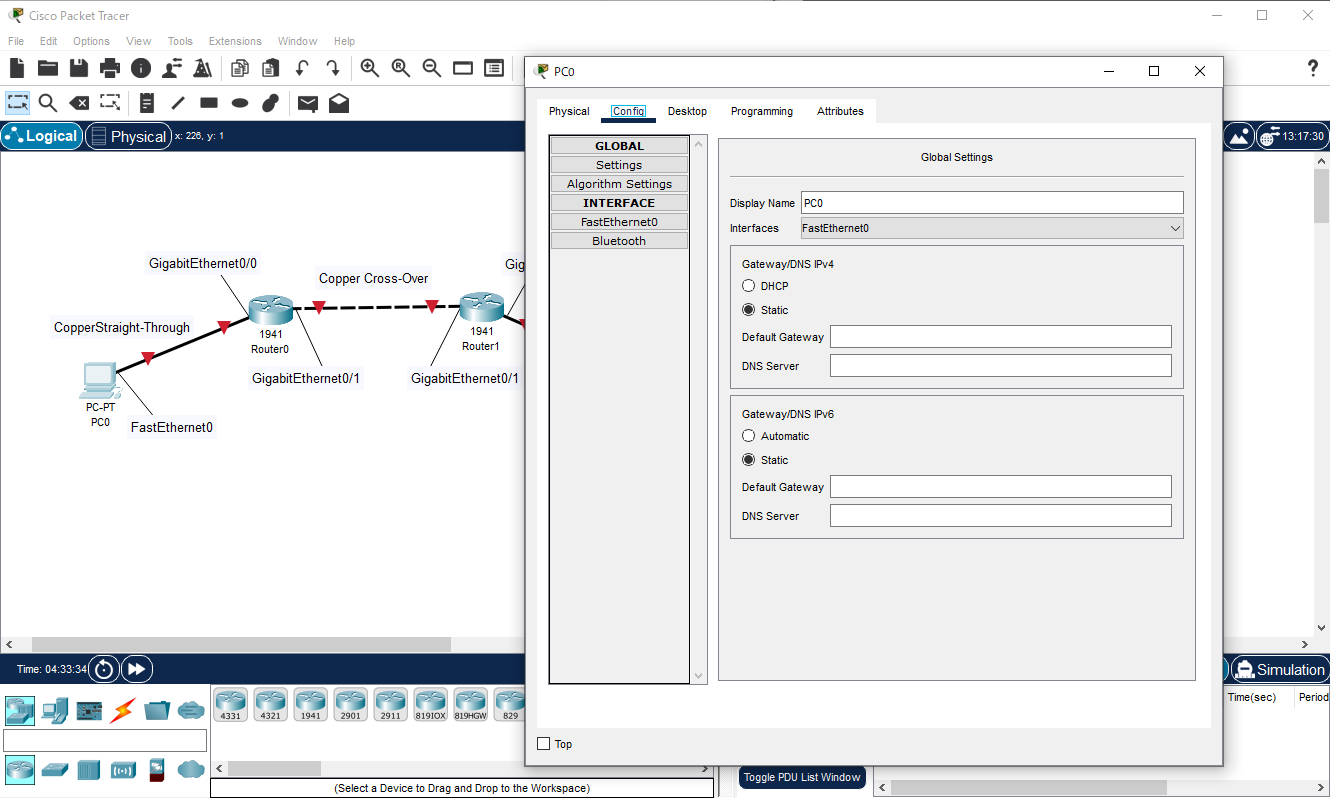Image resolution: width=1330 pixels, height=798 pixels.
Task: Click the IPv6 DNS Server field
Action: point(1000,516)
